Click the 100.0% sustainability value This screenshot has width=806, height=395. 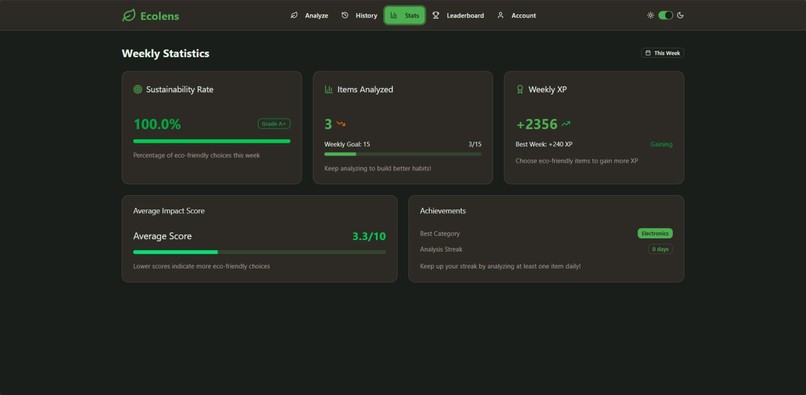[x=157, y=124]
